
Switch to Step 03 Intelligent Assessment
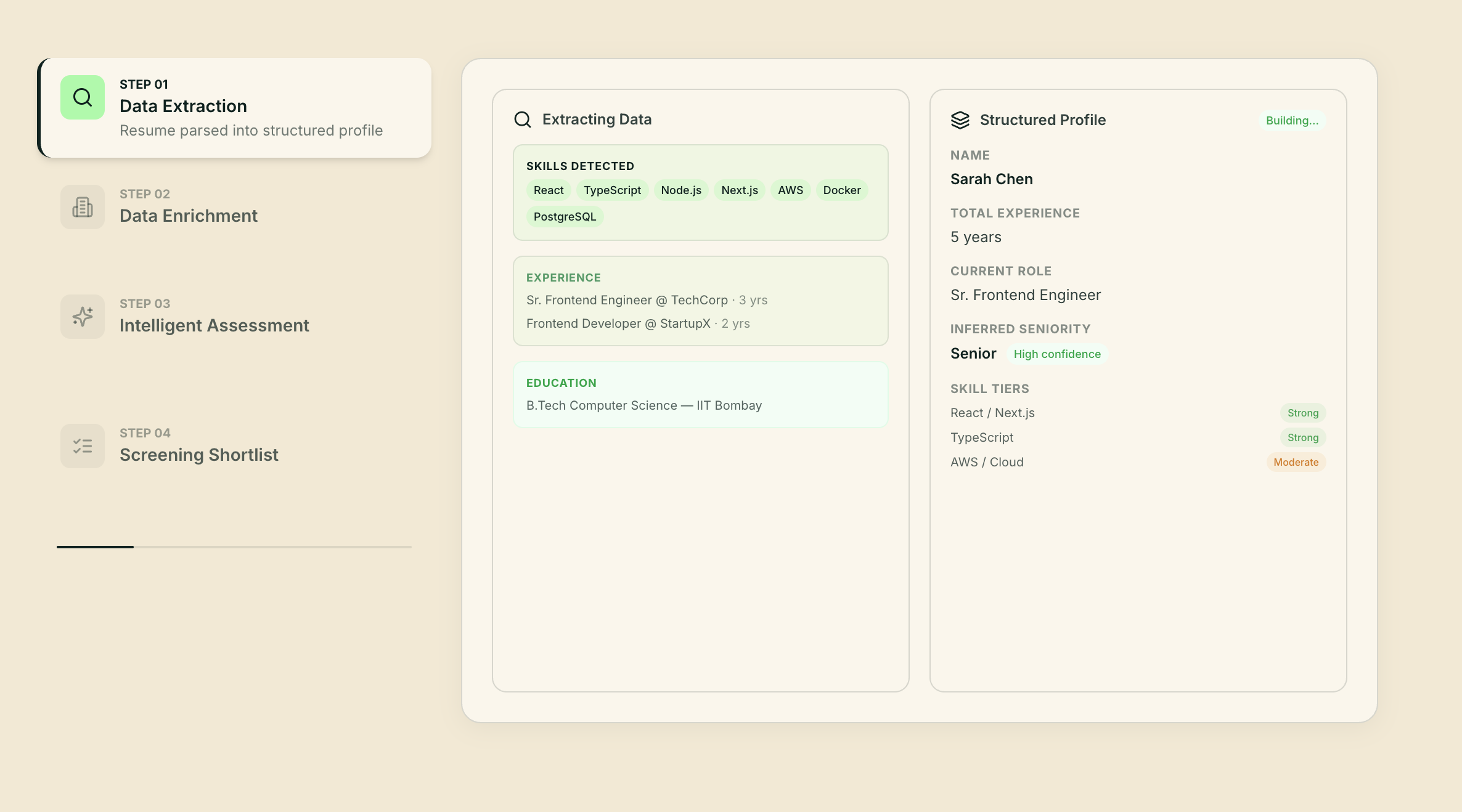point(234,317)
